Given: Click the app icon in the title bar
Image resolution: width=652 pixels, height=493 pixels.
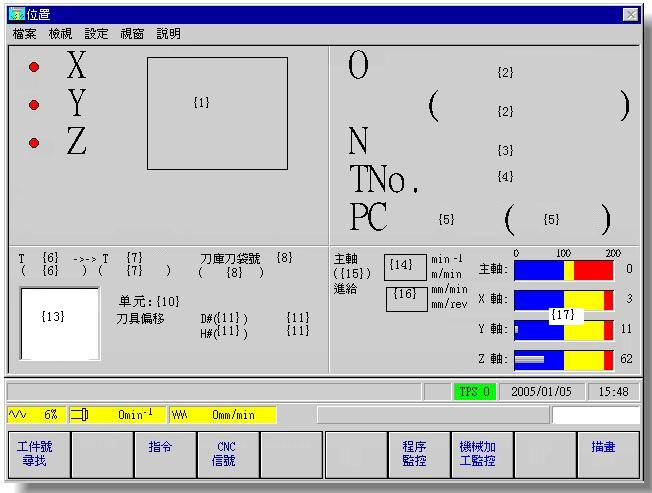Looking at the screenshot, I should click(16, 15).
